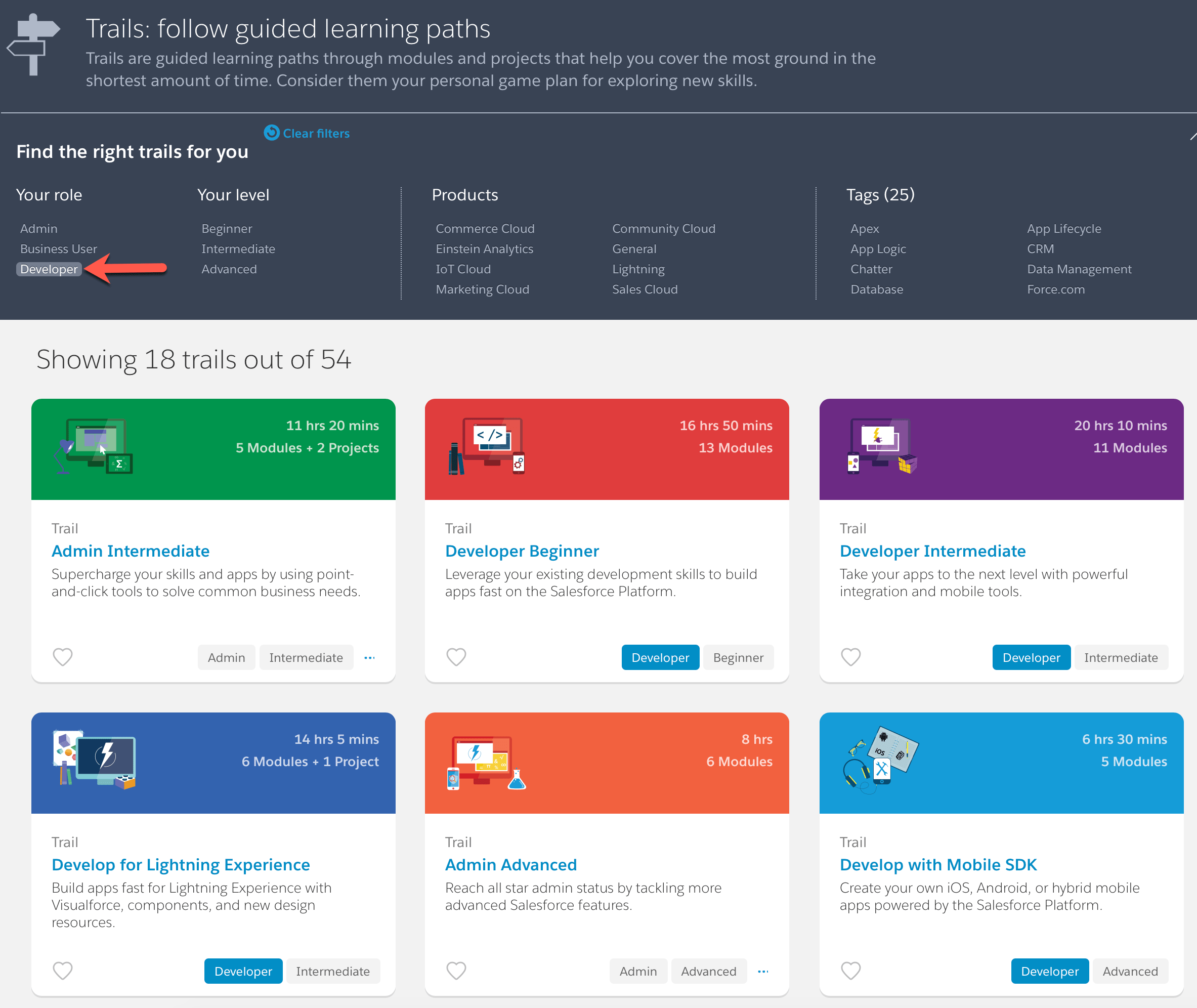Favorite the Developer Intermediate trail
This screenshot has height=1008, width=1197.
tap(850, 657)
